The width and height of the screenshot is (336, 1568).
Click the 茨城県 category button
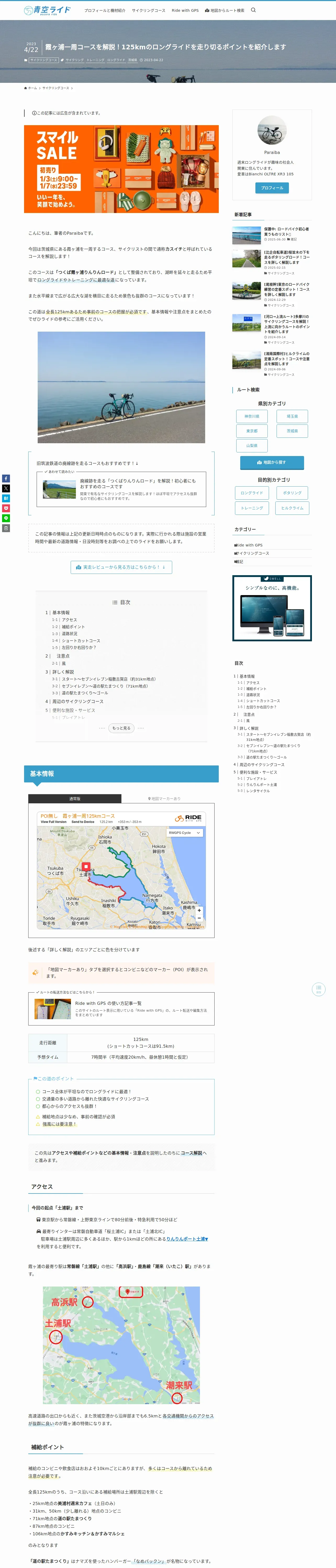click(292, 431)
